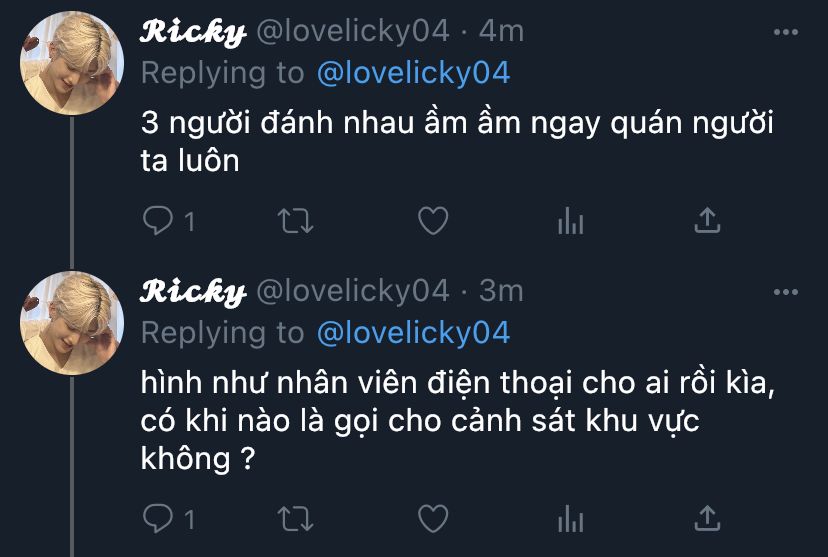
Task: View analytics for the second tweet
Action: click(x=571, y=519)
